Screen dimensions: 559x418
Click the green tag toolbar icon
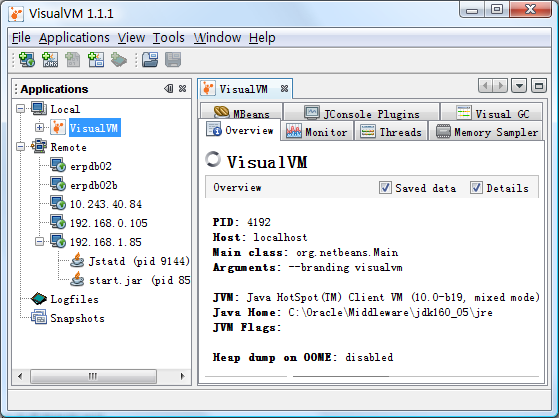click(119, 60)
